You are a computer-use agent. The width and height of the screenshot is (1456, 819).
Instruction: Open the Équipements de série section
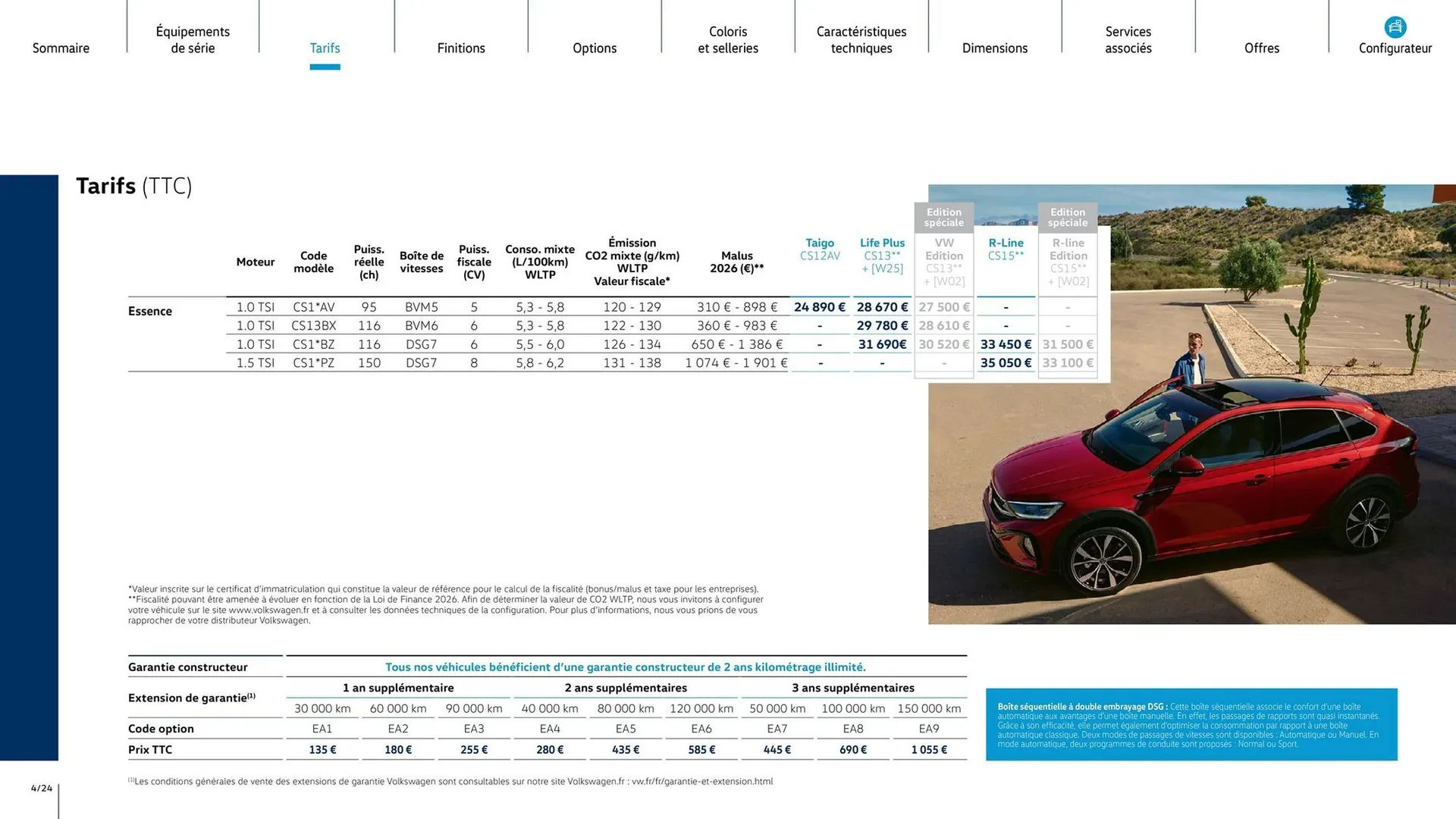point(193,39)
